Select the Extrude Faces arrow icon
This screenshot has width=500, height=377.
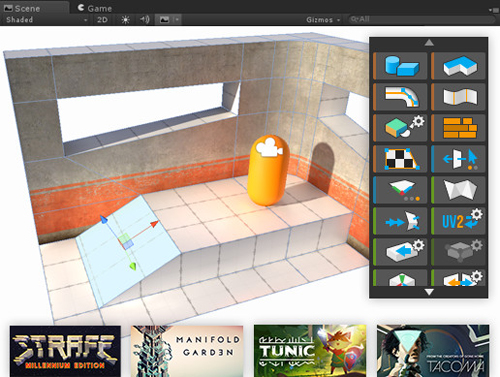[x=400, y=252]
